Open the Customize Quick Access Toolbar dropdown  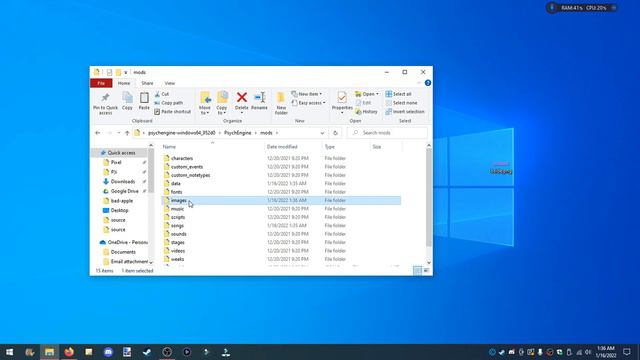(x=126, y=73)
